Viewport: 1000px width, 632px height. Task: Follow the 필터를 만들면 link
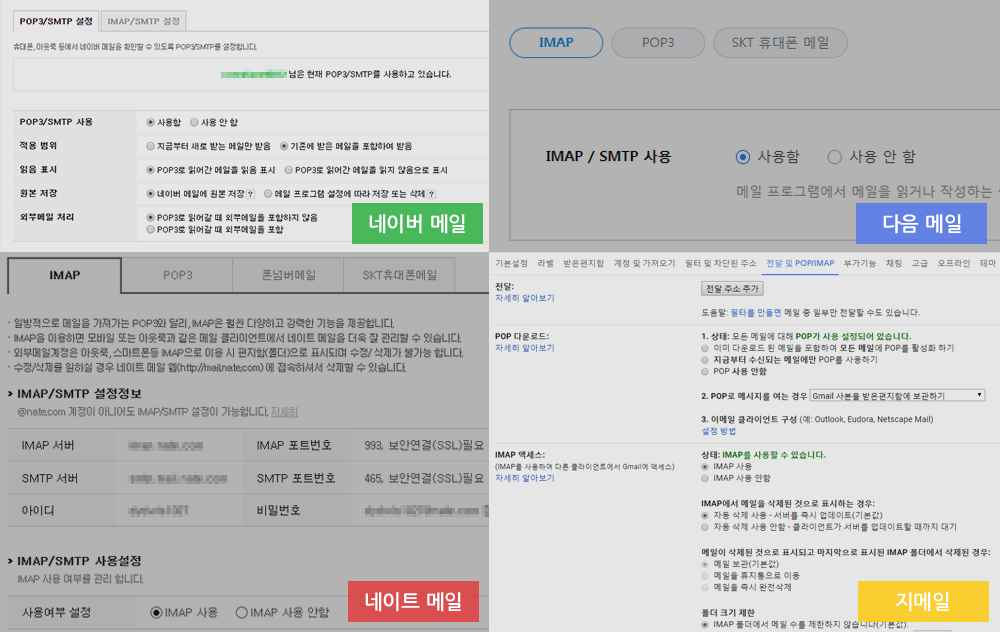[756, 312]
